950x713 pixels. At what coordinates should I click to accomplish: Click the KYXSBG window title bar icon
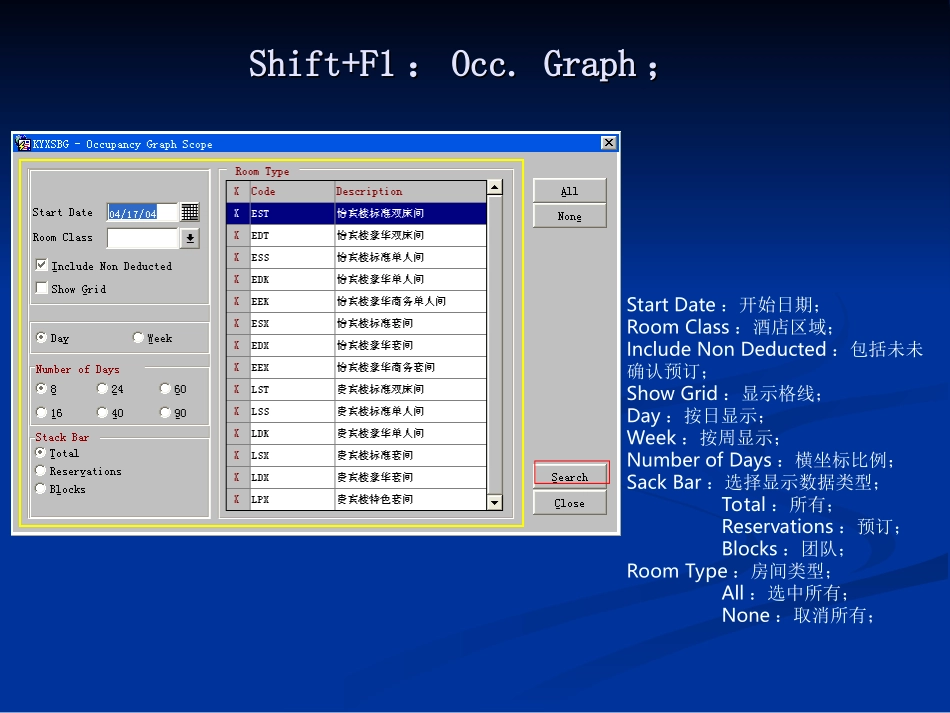click(23, 144)
